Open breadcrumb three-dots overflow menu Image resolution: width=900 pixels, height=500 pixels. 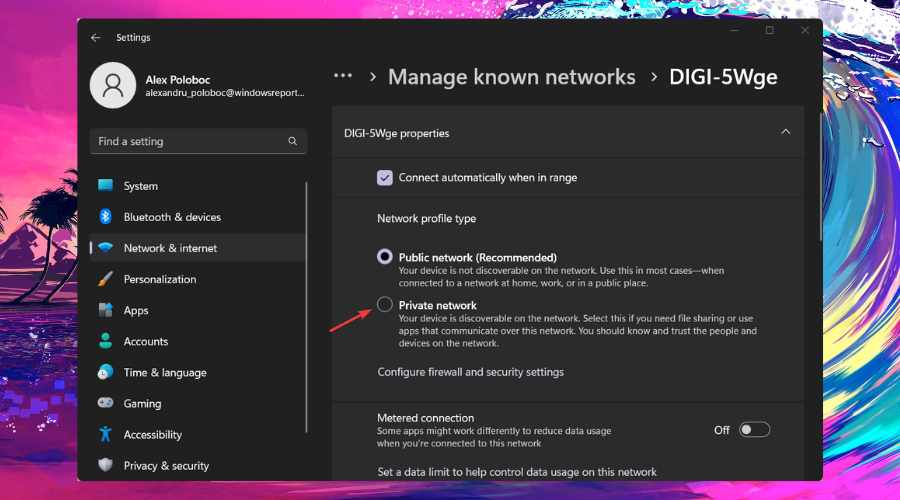[x=343, y=76]
